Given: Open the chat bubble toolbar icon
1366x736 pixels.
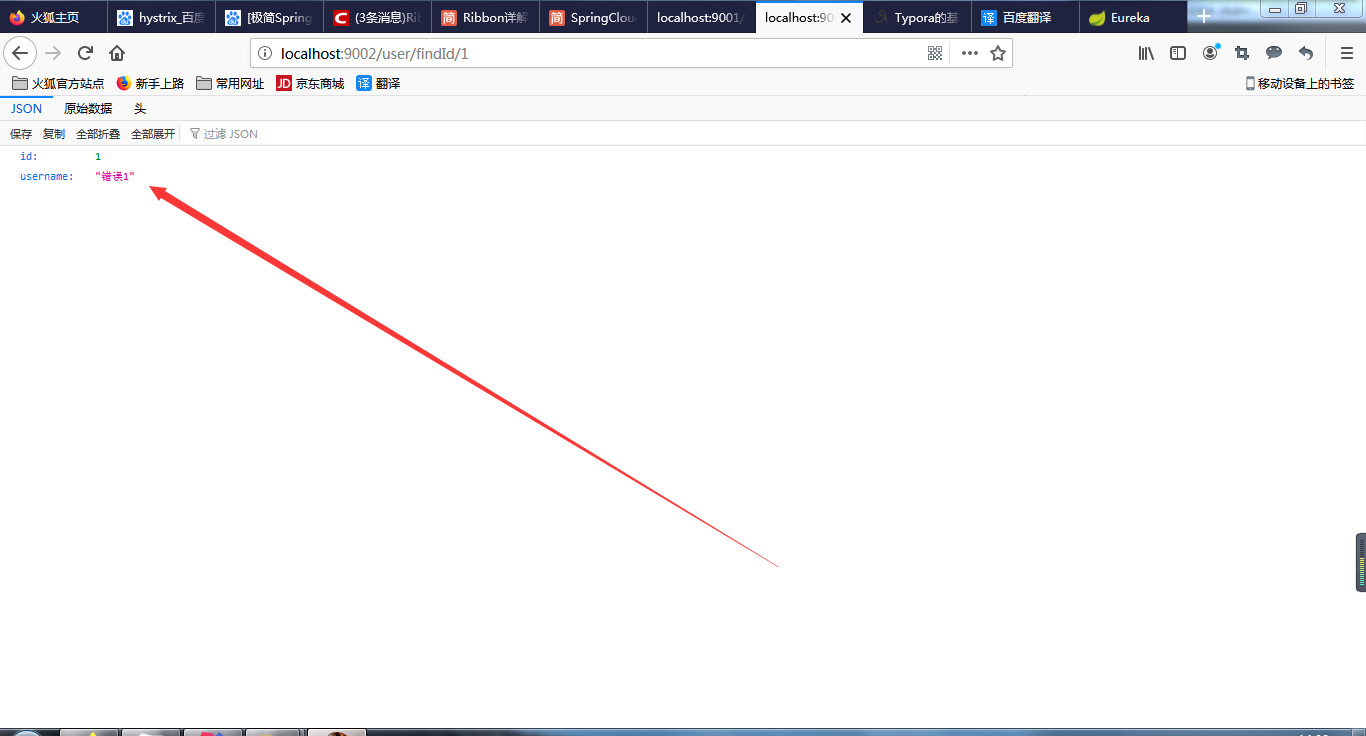Looking at the screenshot, I should tap(1274, 53).
